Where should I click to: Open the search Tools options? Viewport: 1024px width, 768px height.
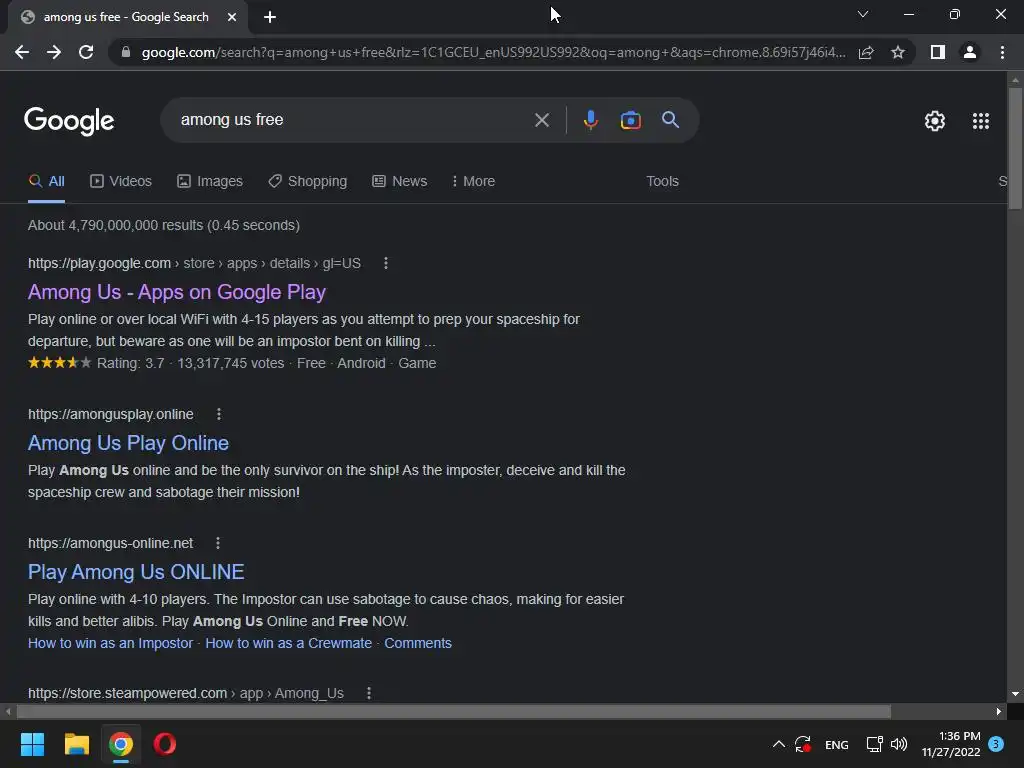(x=662, y=182)
